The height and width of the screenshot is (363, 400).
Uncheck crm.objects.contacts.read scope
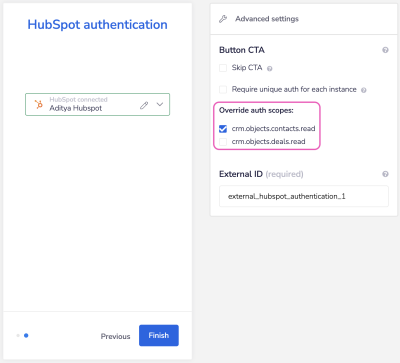click(223, 129)
